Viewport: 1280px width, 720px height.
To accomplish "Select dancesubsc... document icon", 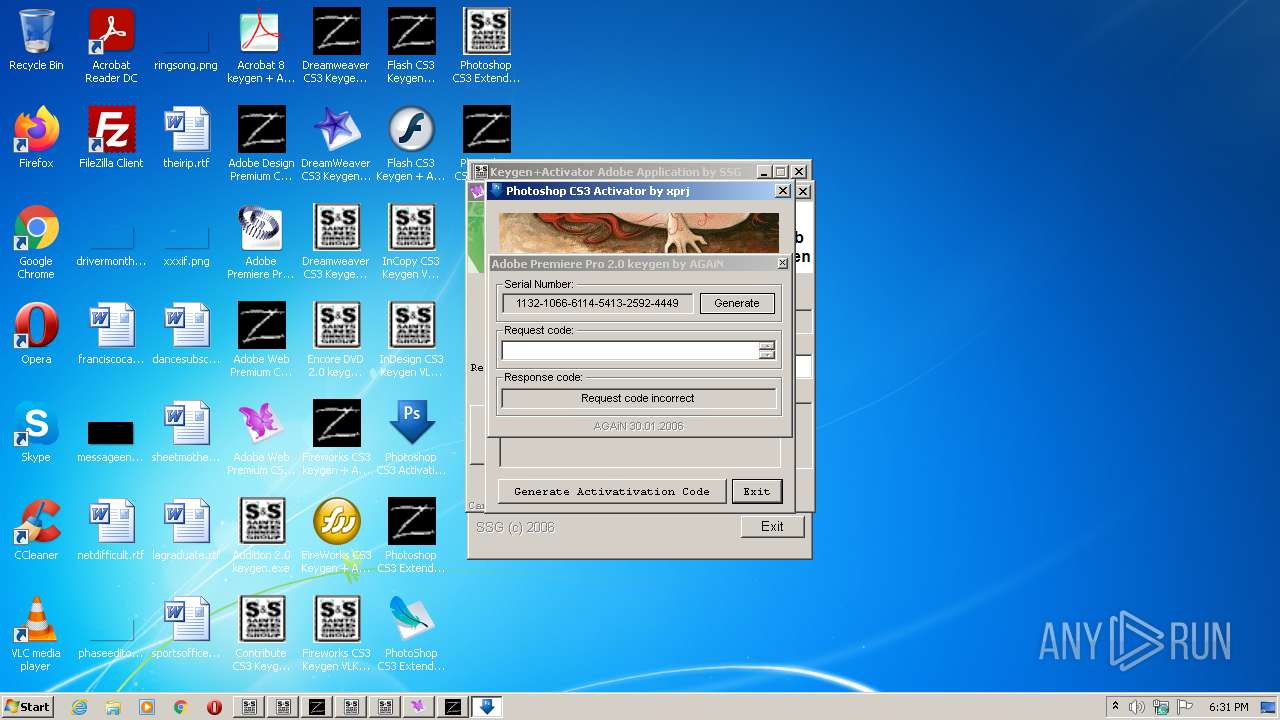I will coord(186,334).
